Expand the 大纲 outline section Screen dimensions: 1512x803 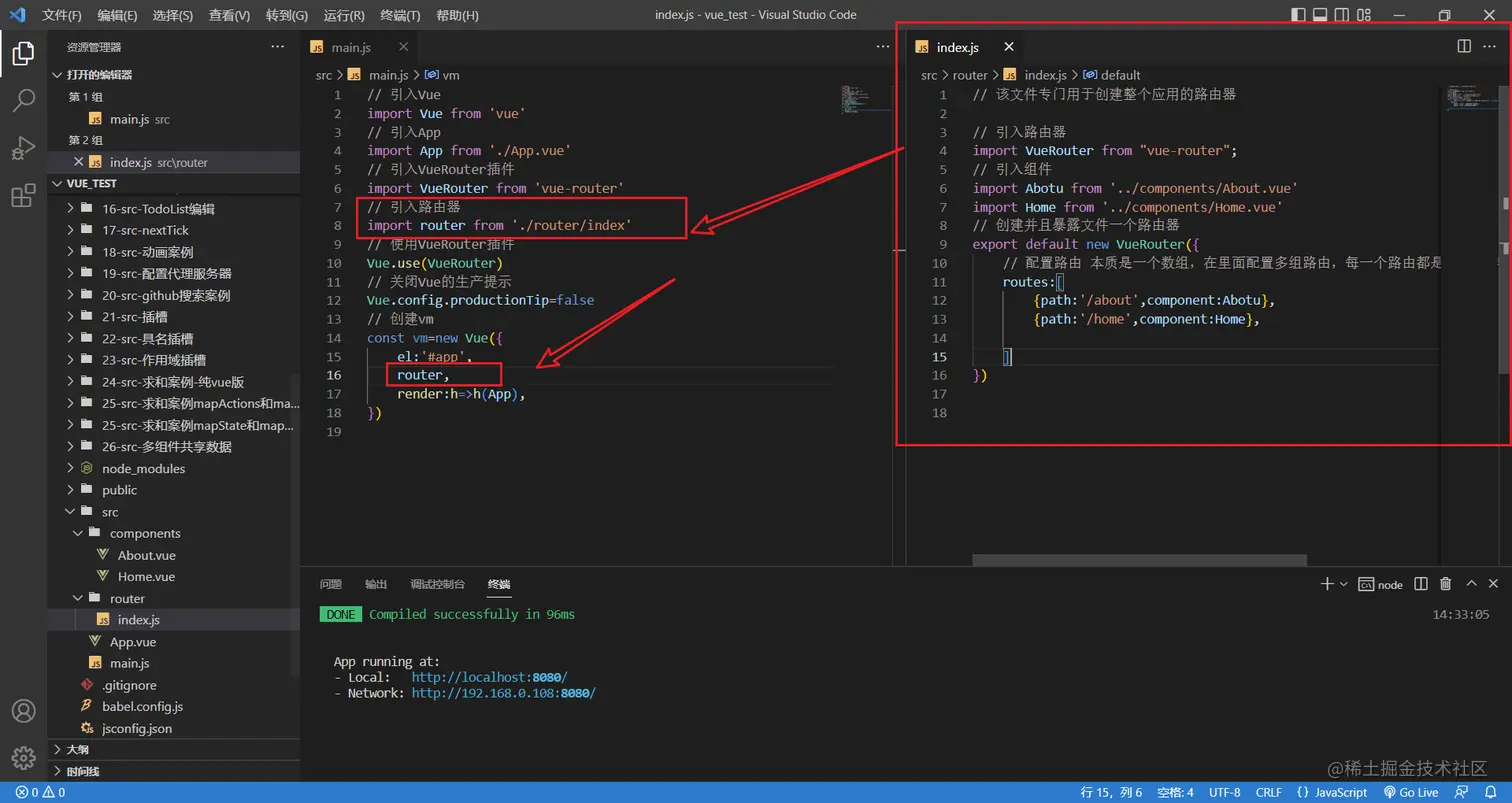[x=174, y=749]
